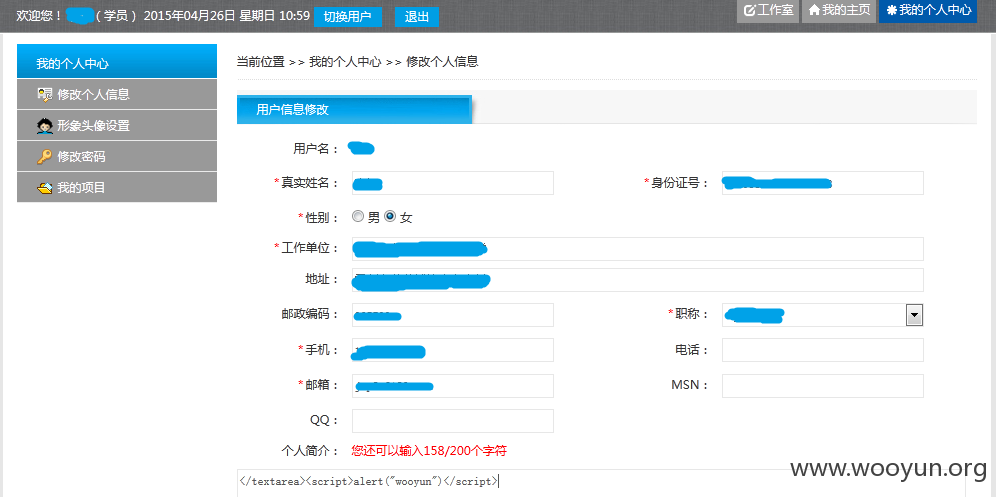Click the 身份证号 input field
996x497 pixels.
pyautogui.click(x=823, y=182)
